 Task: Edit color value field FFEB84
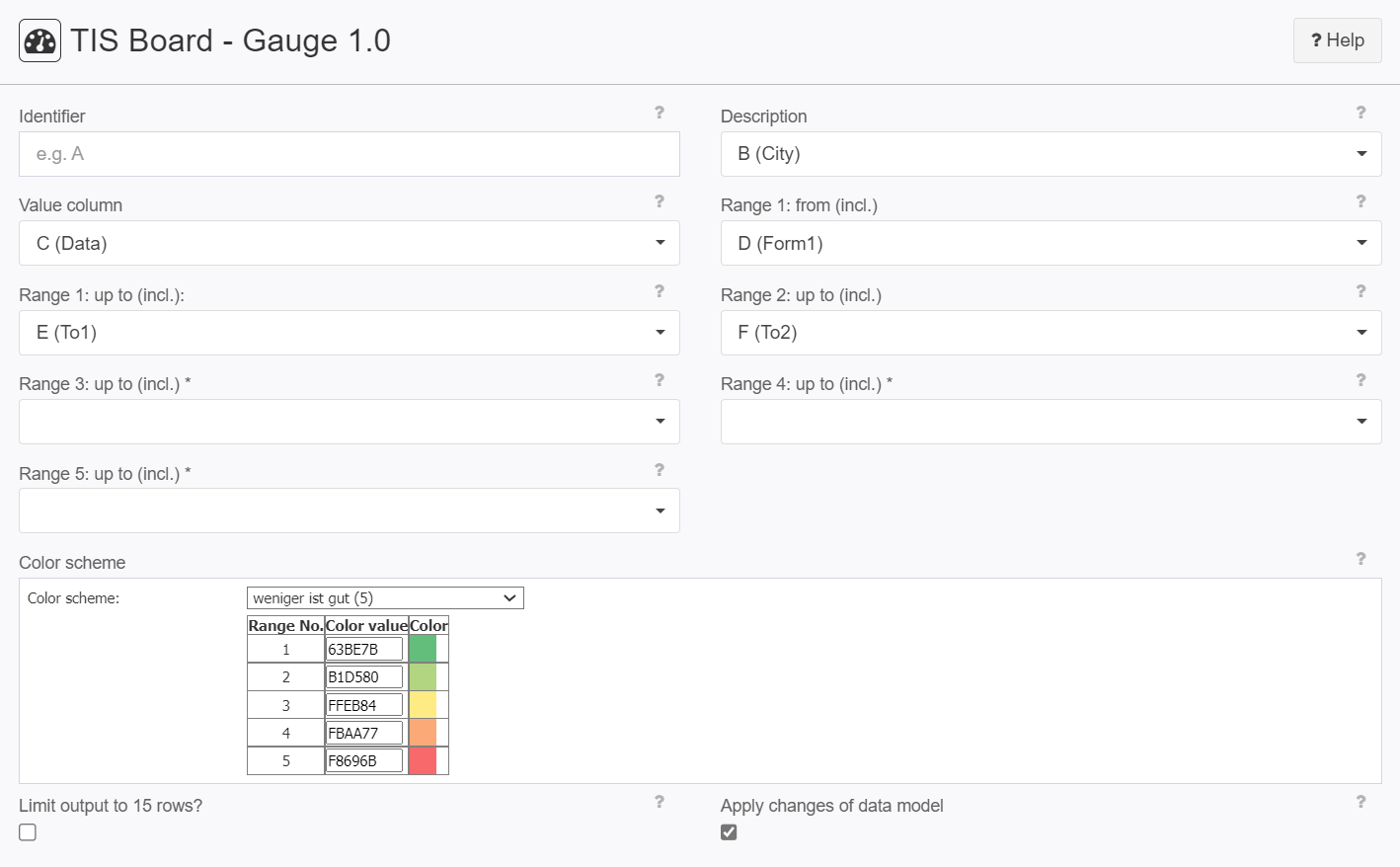364,705
